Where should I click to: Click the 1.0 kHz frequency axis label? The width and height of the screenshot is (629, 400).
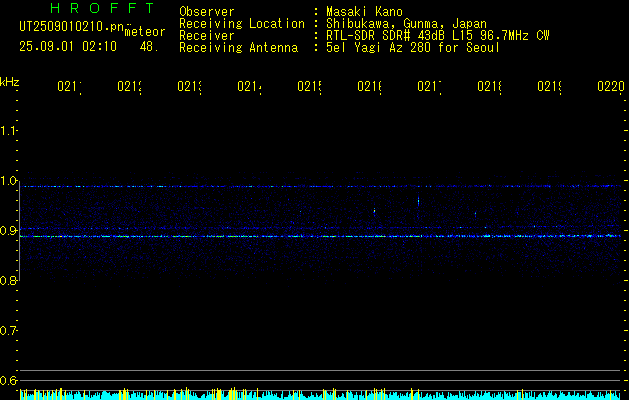[x=8, y=181]
